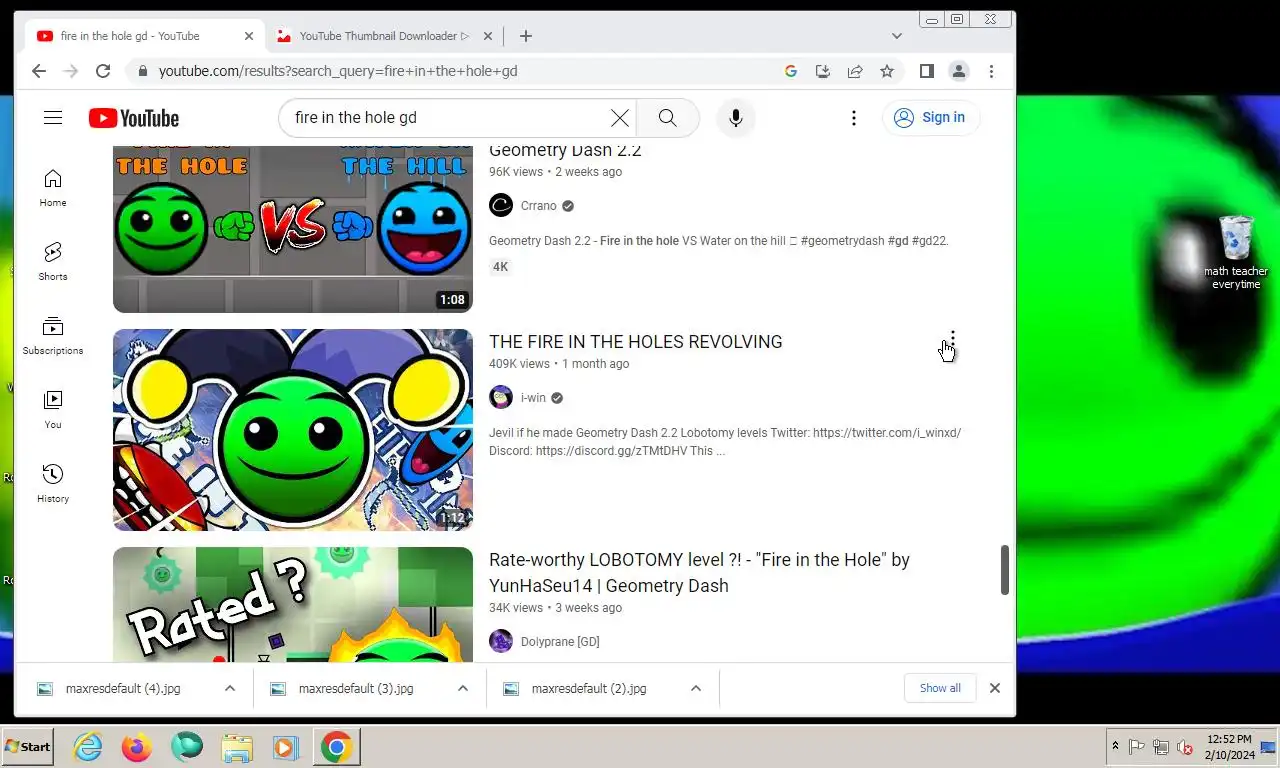Viewport: 1280px width, 768px height.
Task: Click the magnifier search button
Action: coord(668,118)
